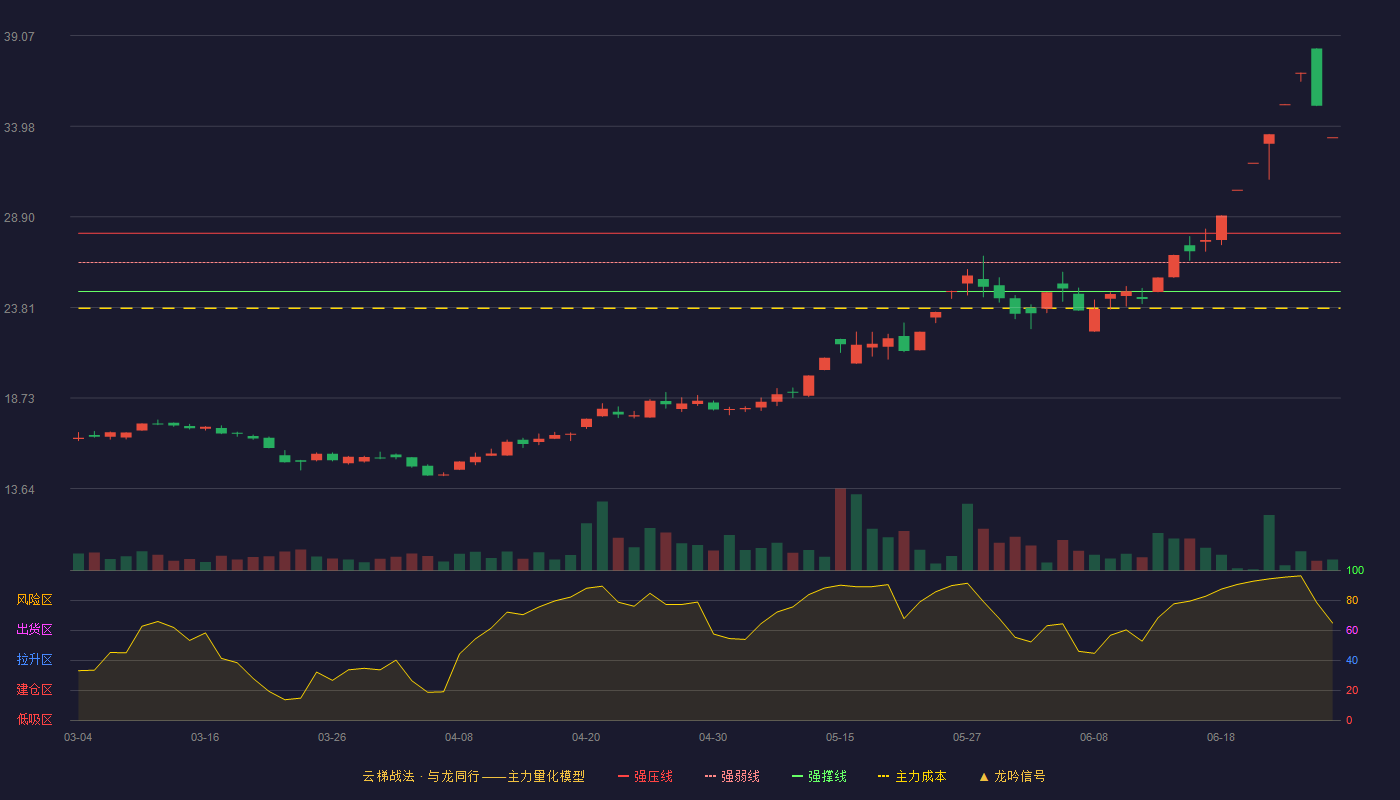Toggle the 主力成本 legend item
Screen dimensions: 1400x800
pos(912,776)
